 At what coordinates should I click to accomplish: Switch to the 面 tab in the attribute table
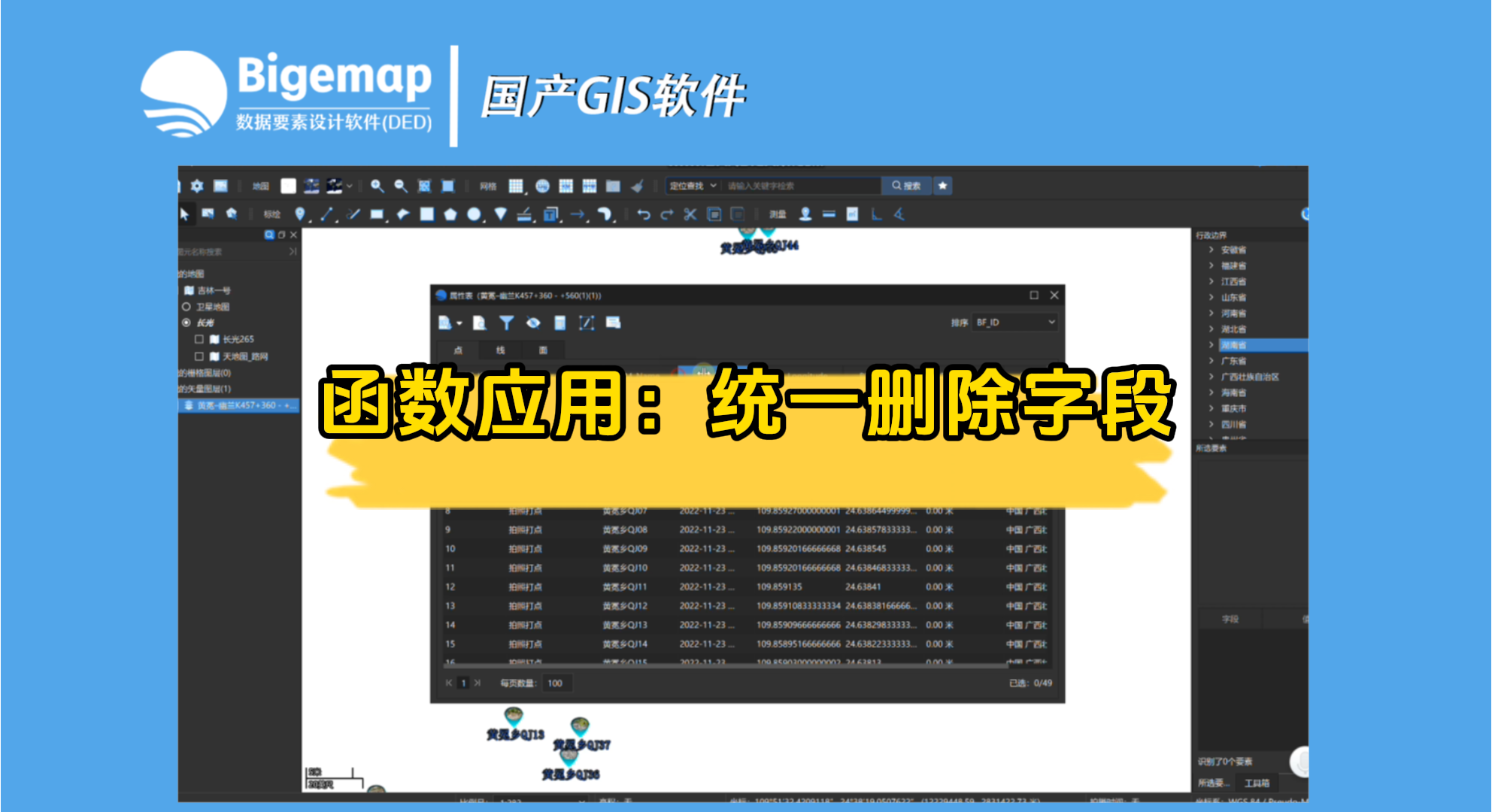pos(544,350)
